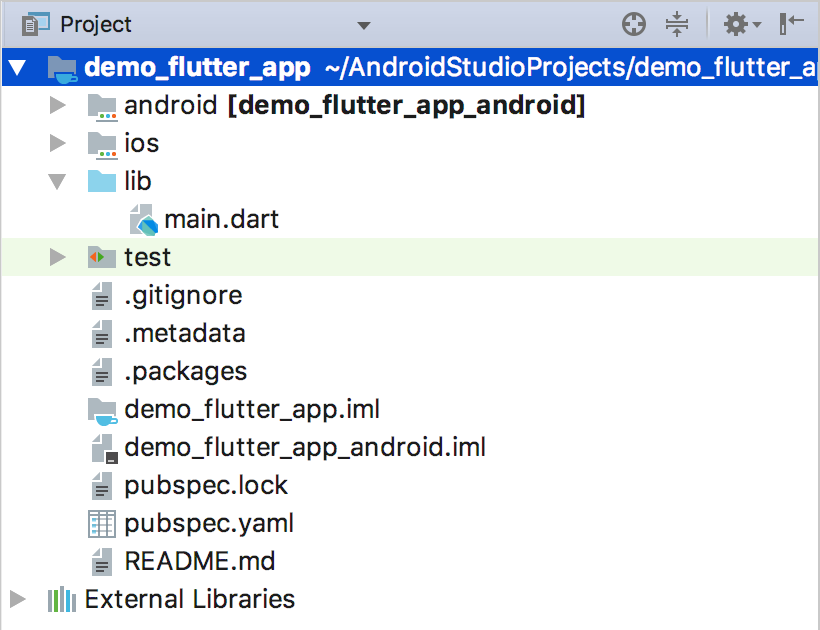Expand the ios folder
The width and height of the screenshot is (820, 630).
pos(58,143)
